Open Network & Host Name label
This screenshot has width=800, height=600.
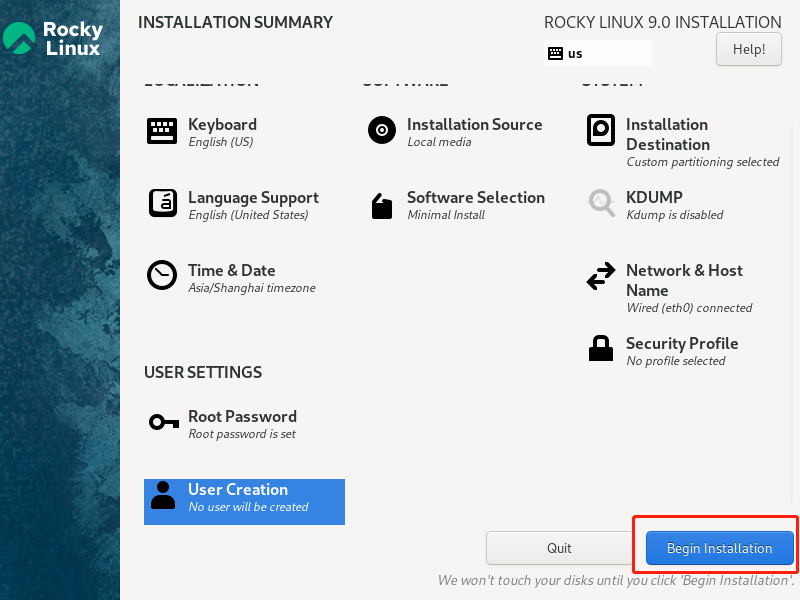click(684, 280)
